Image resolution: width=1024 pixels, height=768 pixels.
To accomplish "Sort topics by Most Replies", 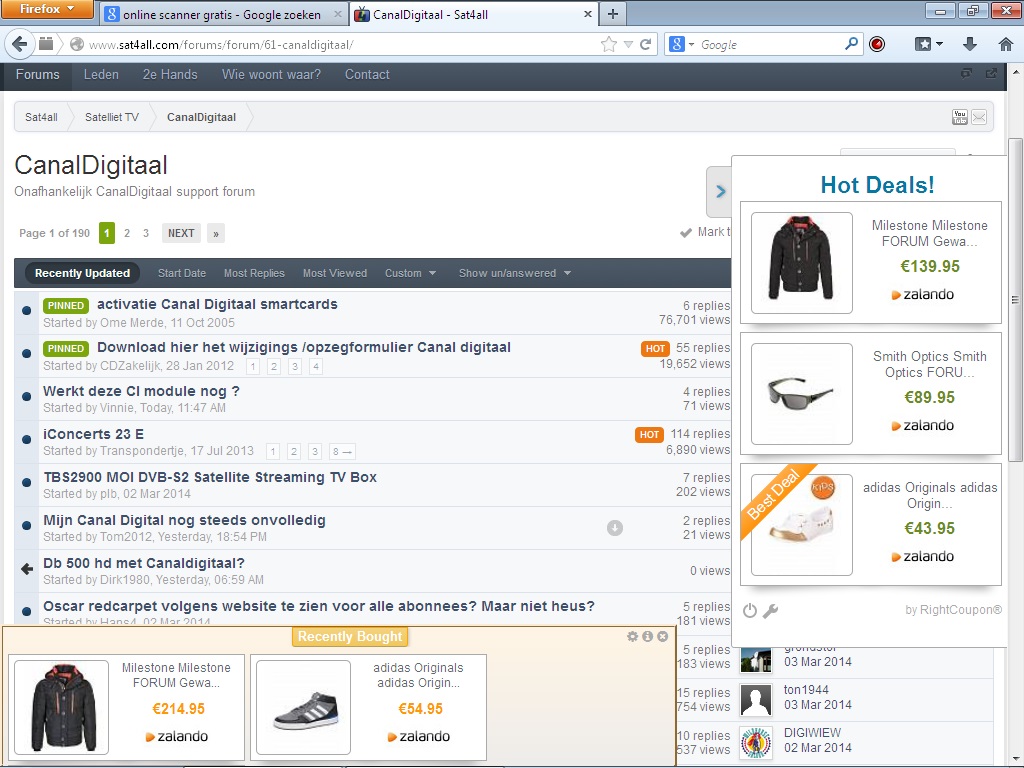I will (x=254, y=273).
